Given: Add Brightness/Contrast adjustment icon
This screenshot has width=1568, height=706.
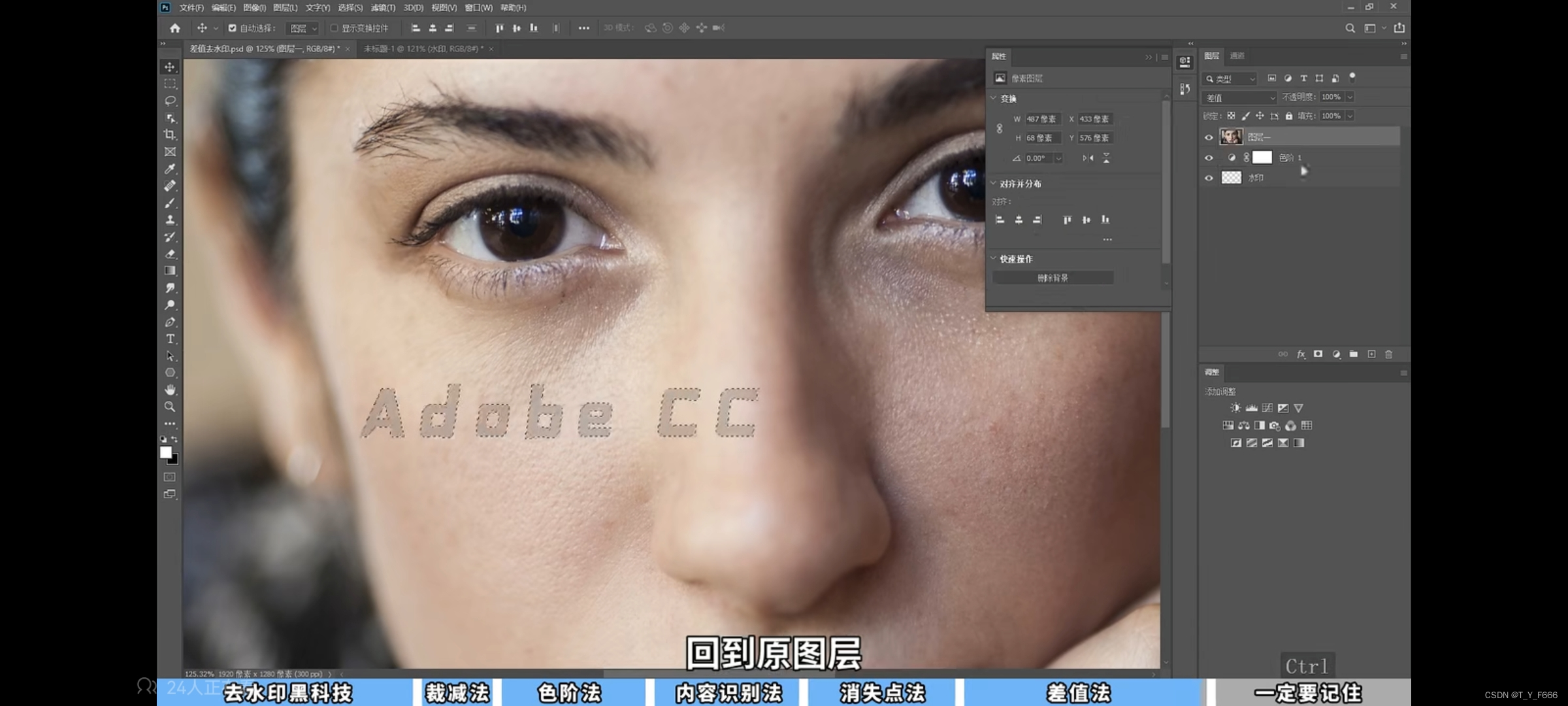Looking at the screenshot, I should tap(1235, 408).
